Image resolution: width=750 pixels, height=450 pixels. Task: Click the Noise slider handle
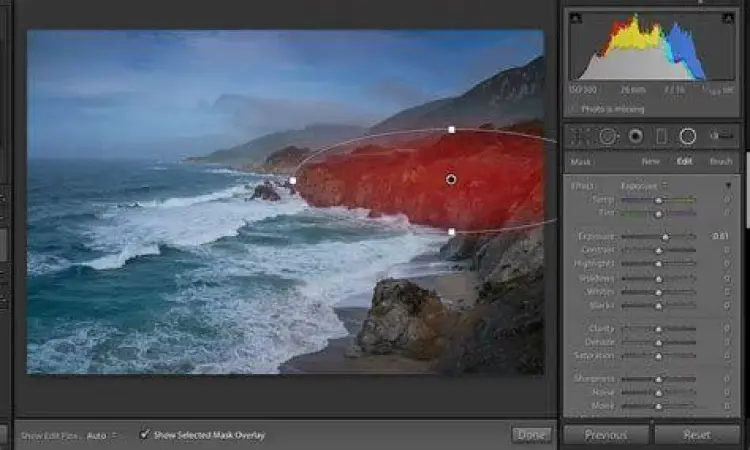tap(659, 393)
